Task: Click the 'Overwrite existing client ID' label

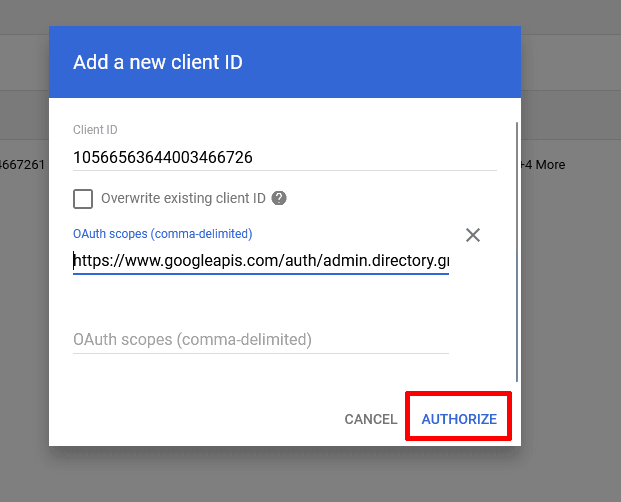Action: click(183, 198)
